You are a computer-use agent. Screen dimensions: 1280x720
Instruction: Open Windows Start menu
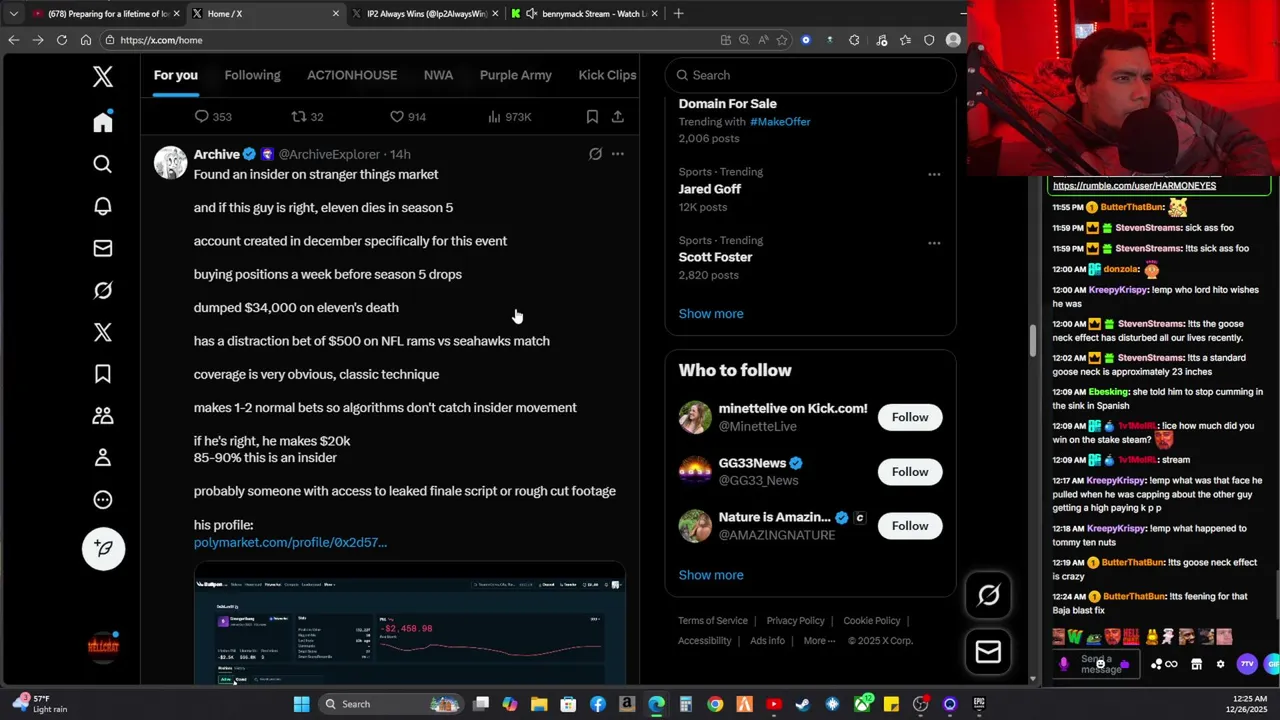(x=301, y=704)
